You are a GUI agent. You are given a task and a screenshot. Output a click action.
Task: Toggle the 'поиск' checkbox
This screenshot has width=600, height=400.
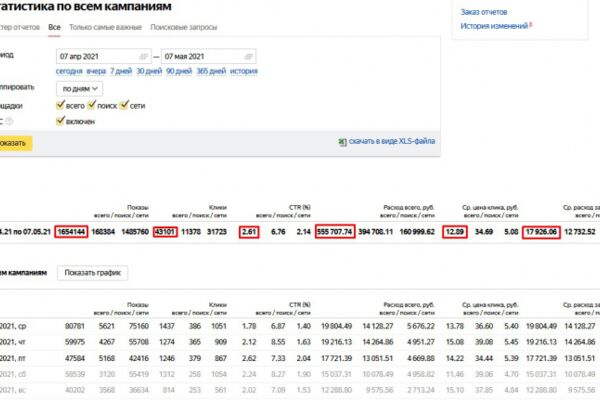(91, 105)
